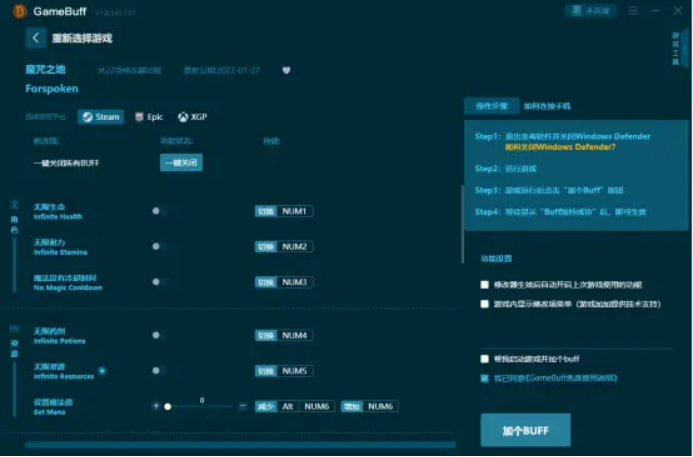Click the horizontal scrollbar at bottom

coord(240,445)
